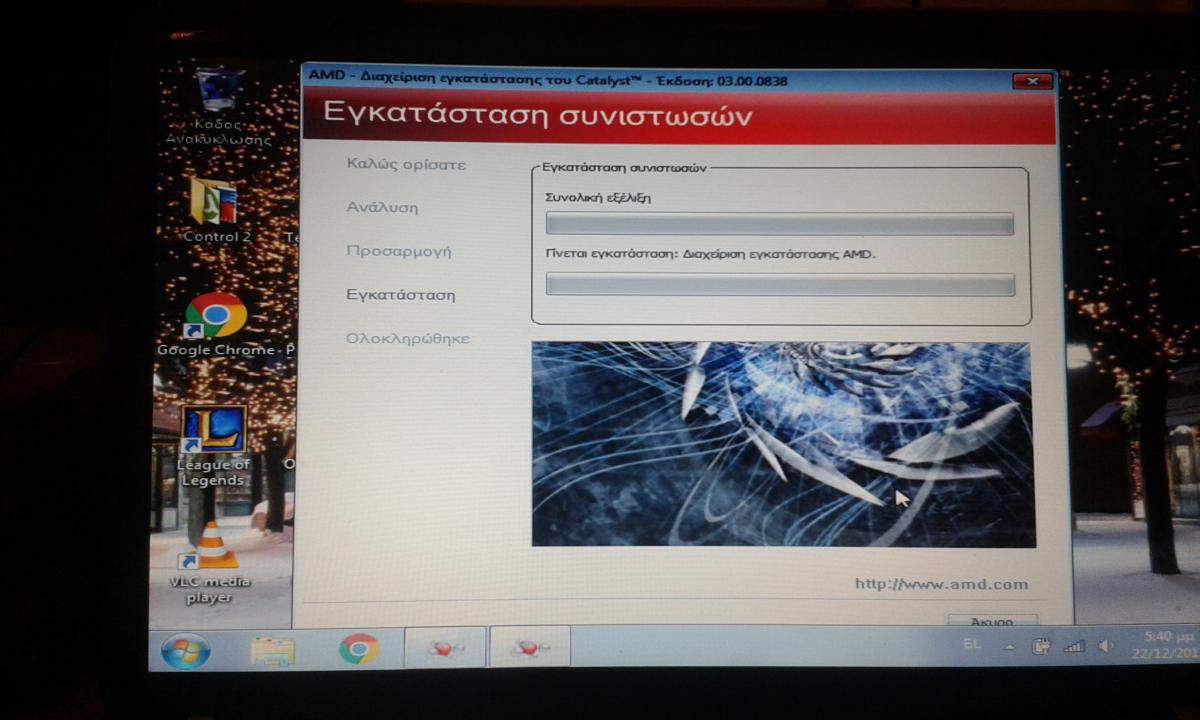Image resolution: width=1200 pixels, height=720 pixels.
Task: Open the volume speaker tray icon
Action: (1105, 646)
